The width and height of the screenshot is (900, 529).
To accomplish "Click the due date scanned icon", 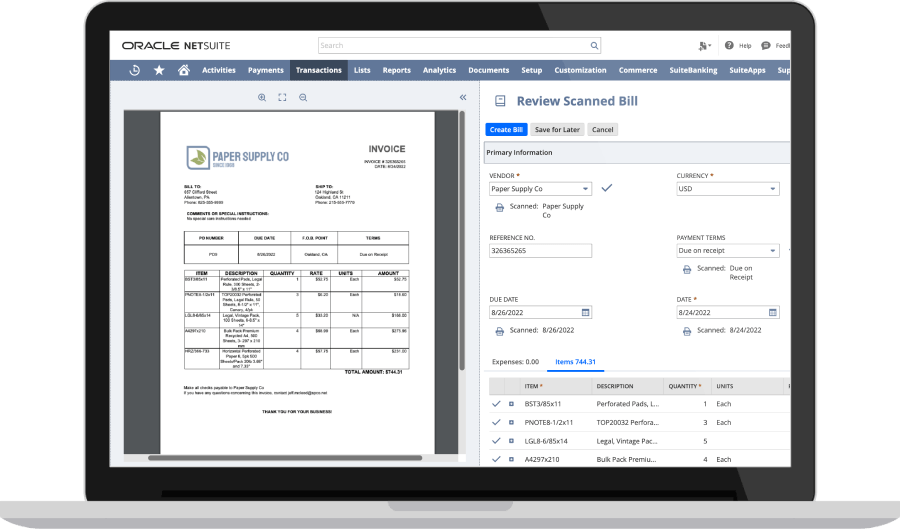I will (499, 332).
